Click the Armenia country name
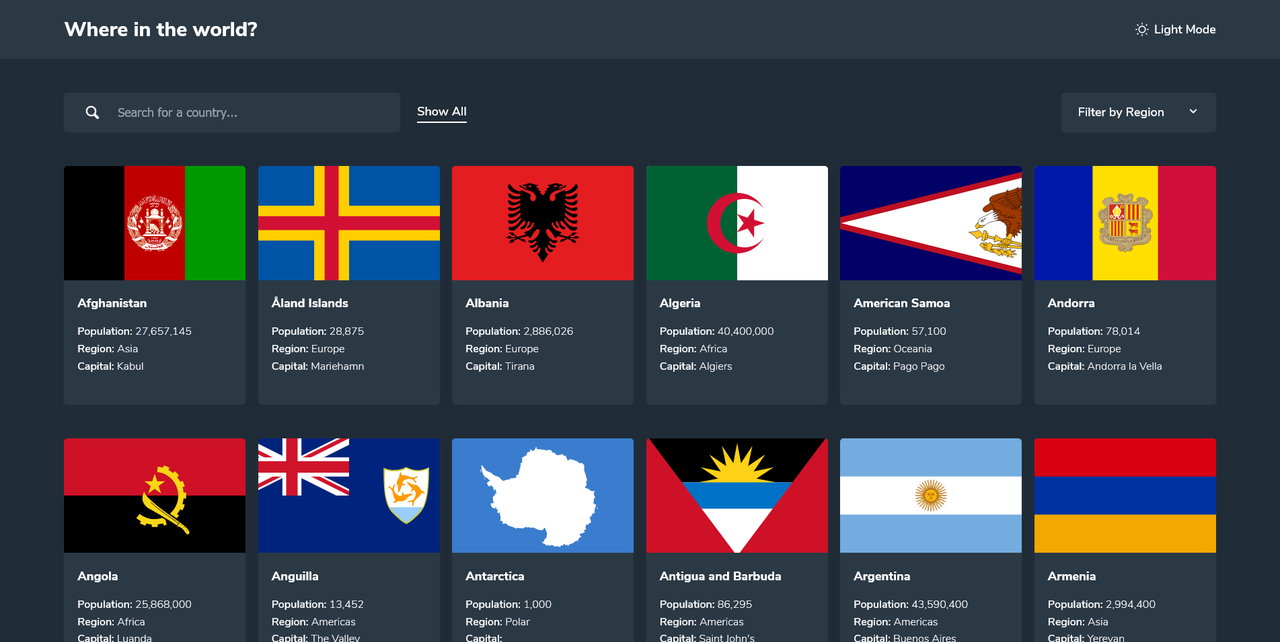The width and height of the screenshot is (1280, 642). coord(1072,576)
